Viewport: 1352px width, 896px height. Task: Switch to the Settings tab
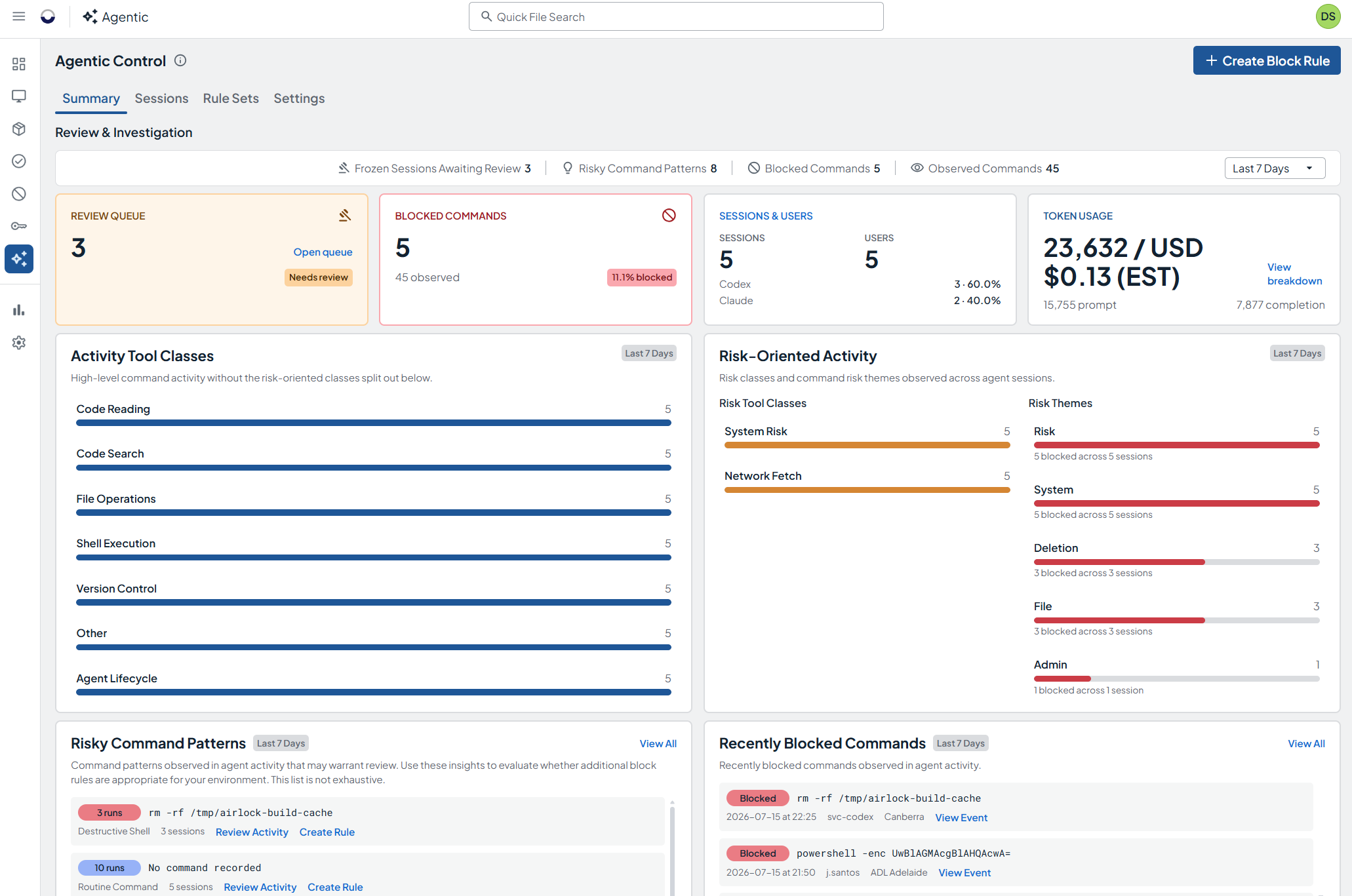pyautogui.click(x=299, y=98)
